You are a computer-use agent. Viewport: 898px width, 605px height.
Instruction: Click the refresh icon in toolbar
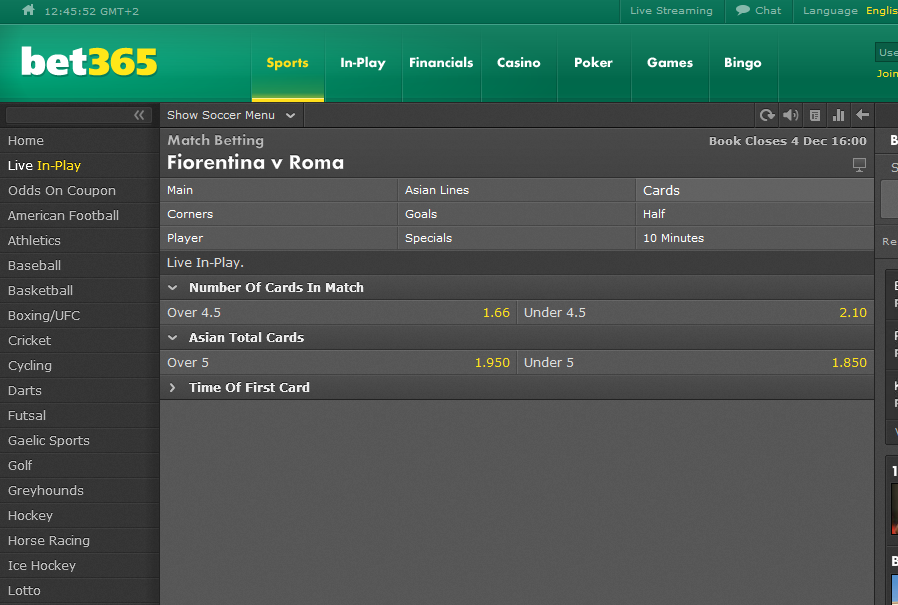(767, 115)
